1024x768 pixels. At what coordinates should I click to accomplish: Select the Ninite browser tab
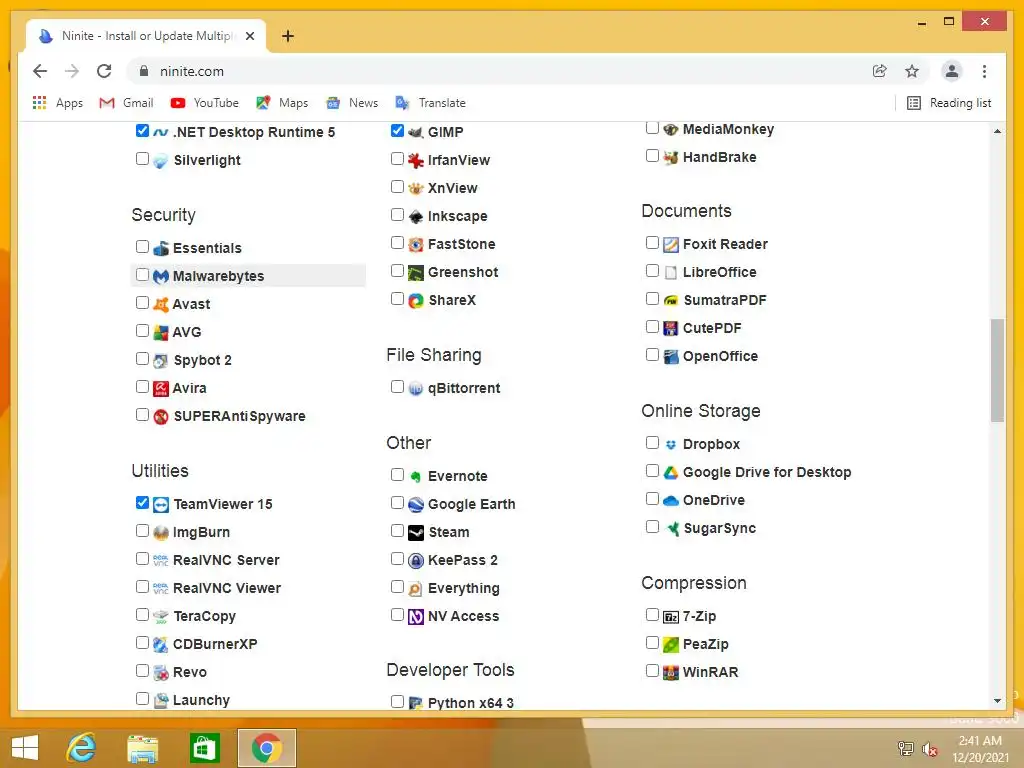[x=146, y=36]
